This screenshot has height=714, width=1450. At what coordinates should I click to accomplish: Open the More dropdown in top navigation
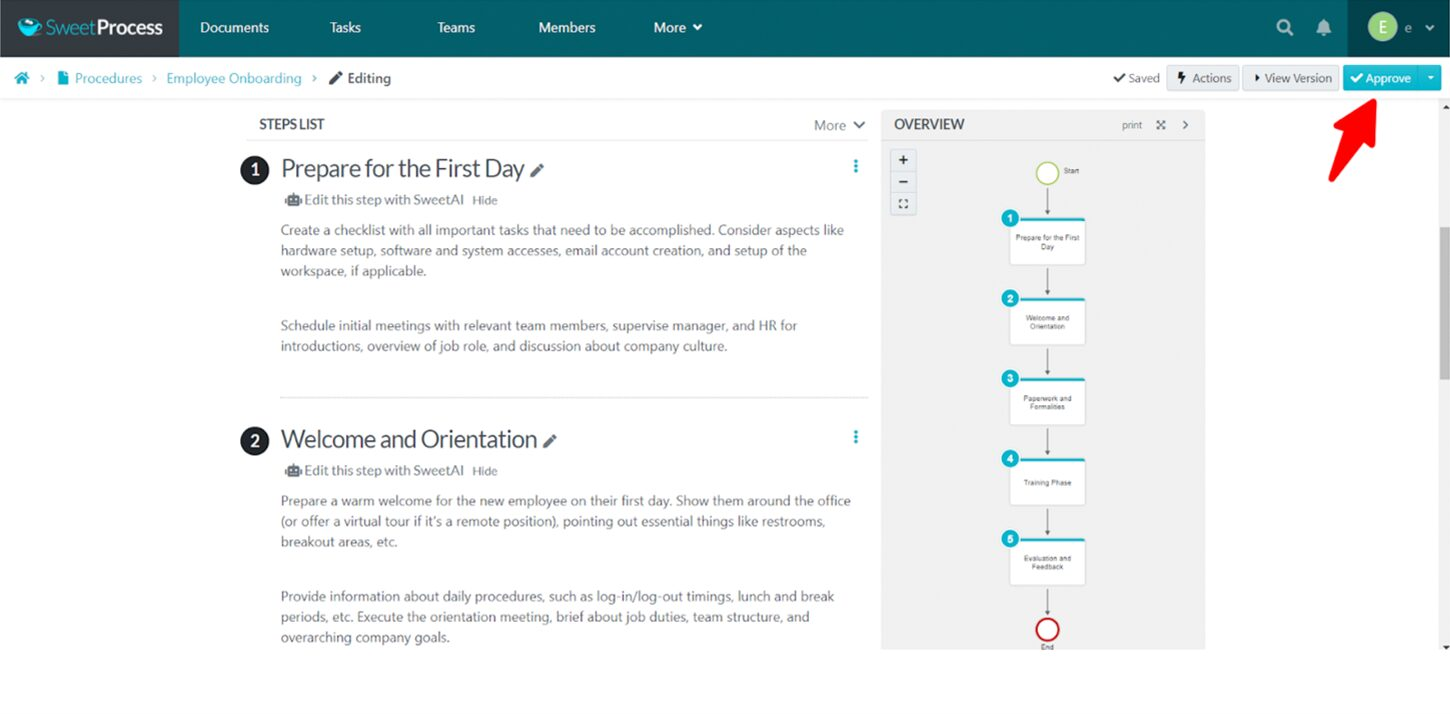(x=678, y=28)
